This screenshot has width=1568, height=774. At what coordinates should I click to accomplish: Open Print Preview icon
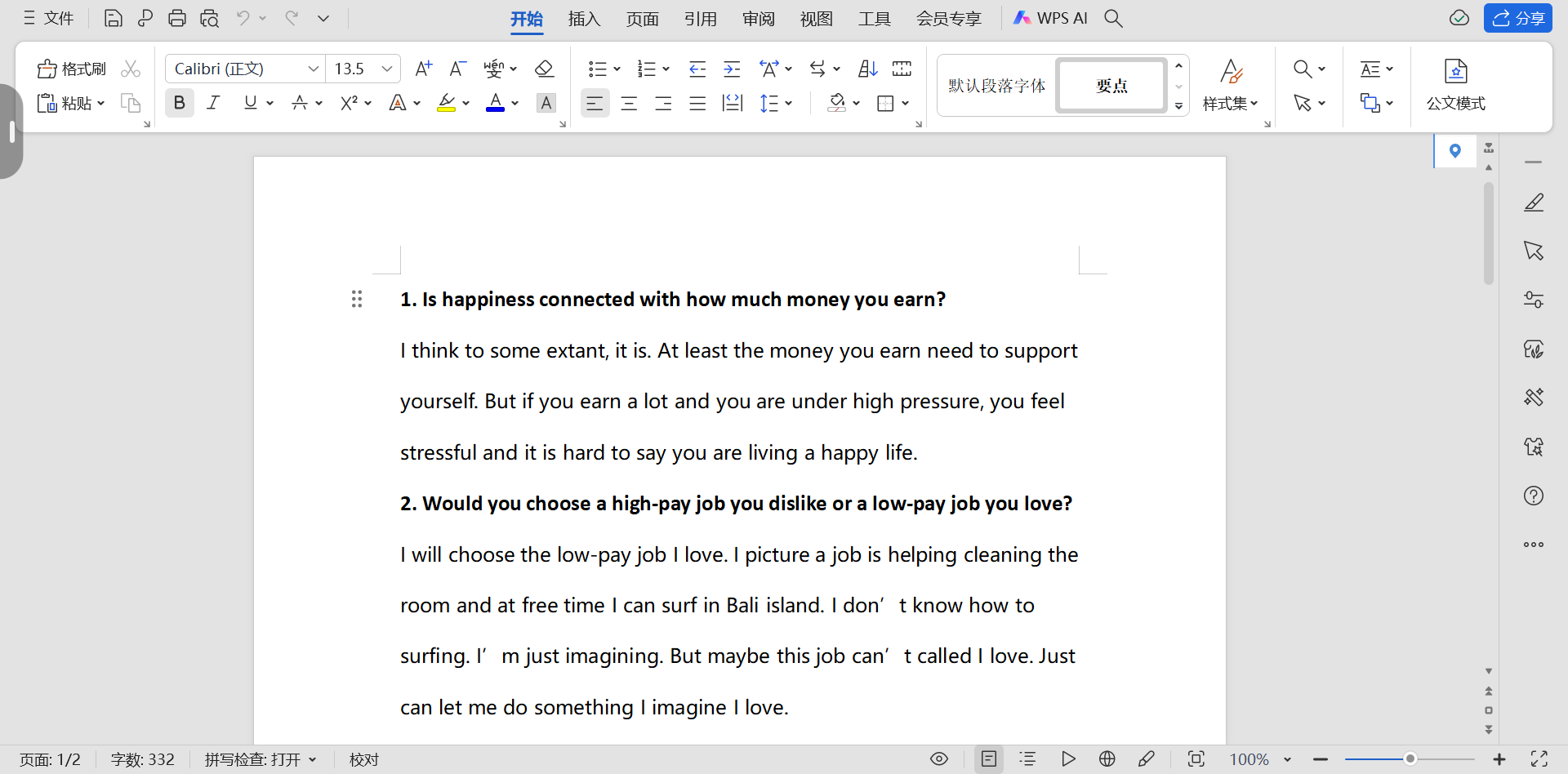pyautogui.click(x=210, y=18)
